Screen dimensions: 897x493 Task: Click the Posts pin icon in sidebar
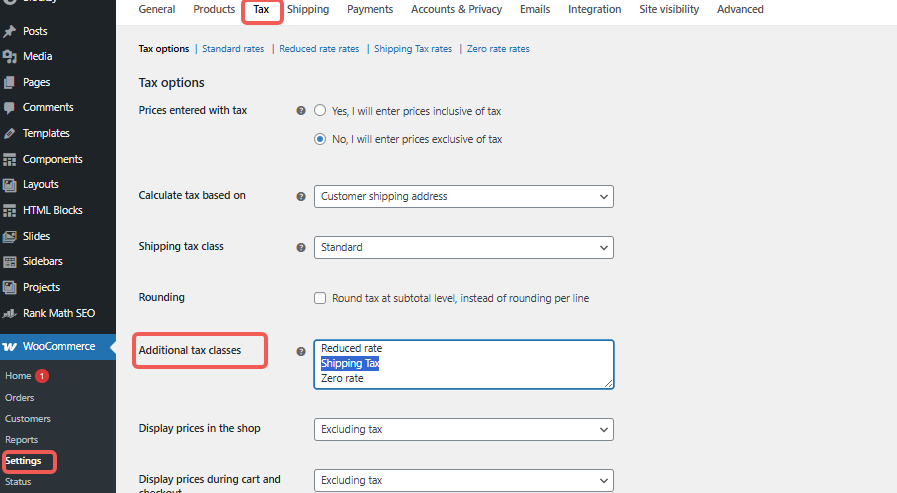[10, 31]
